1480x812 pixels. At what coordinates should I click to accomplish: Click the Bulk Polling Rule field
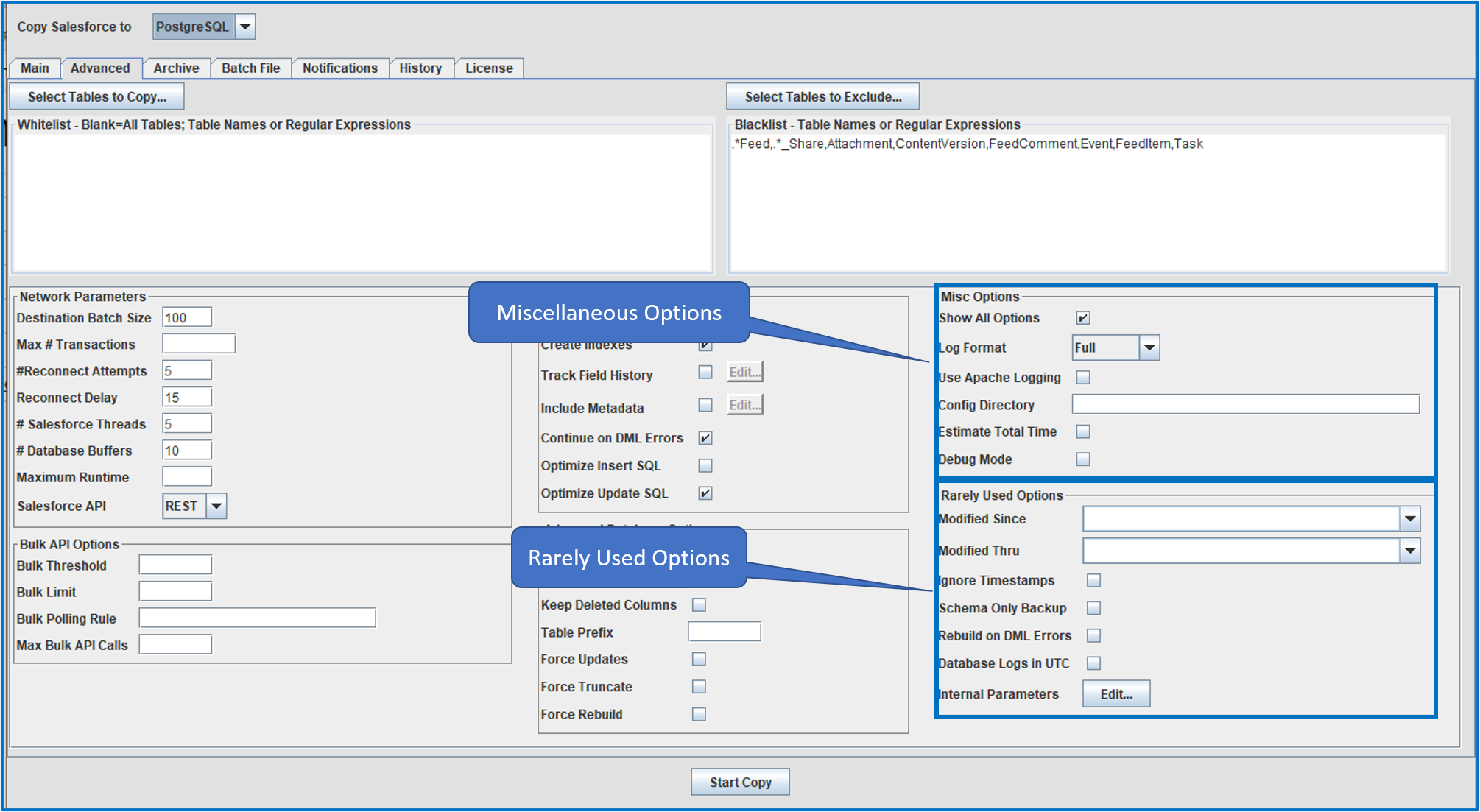[257, 618]
